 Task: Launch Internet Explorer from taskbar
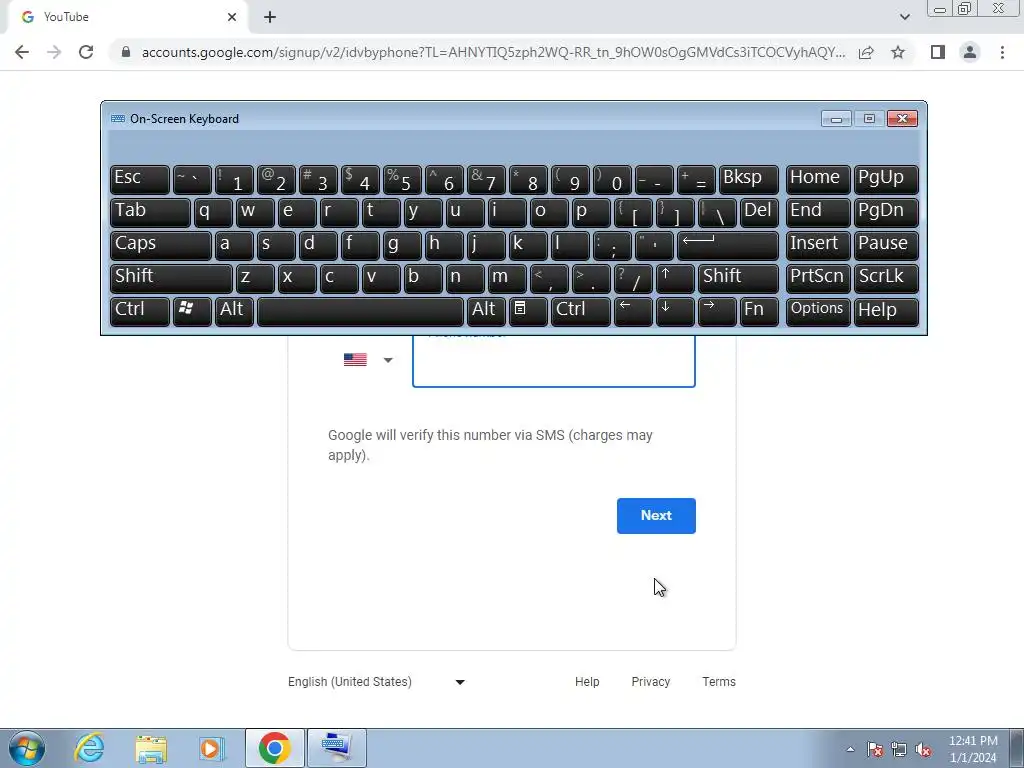point(89,748)
